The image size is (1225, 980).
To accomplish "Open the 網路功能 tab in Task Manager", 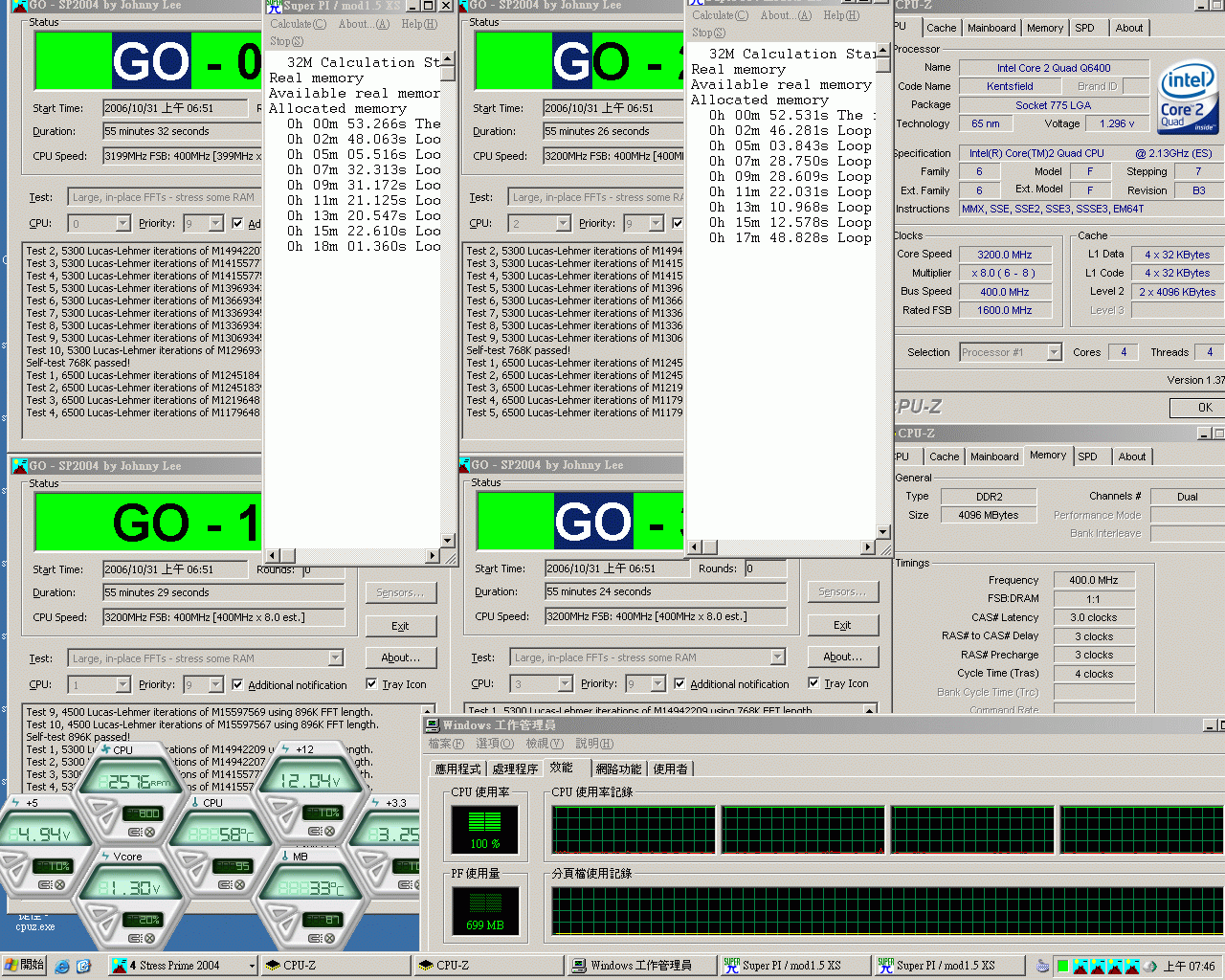I will (619, 768).
